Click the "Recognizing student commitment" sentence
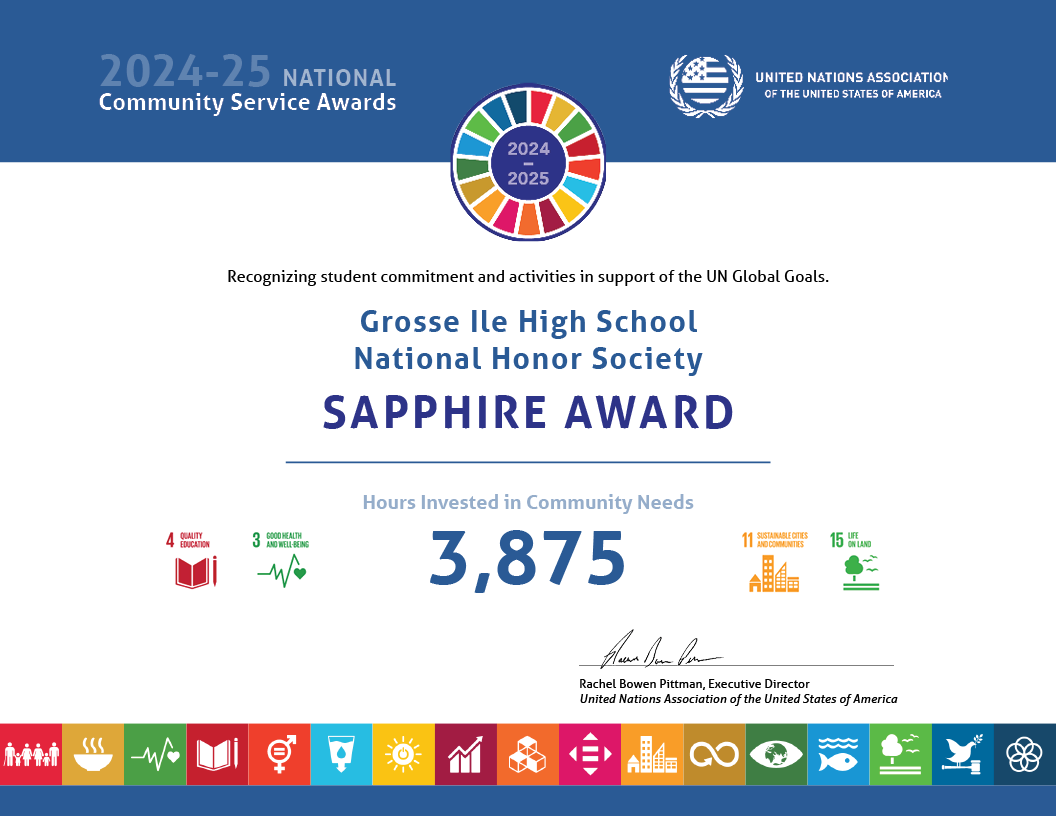This screenshot has height=816, width=1056. [528, 277]
